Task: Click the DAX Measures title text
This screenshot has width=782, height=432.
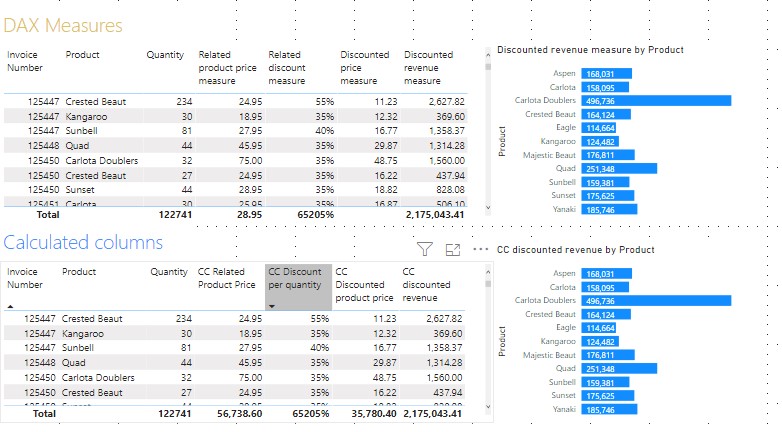Action: click(x=63, y=25)
